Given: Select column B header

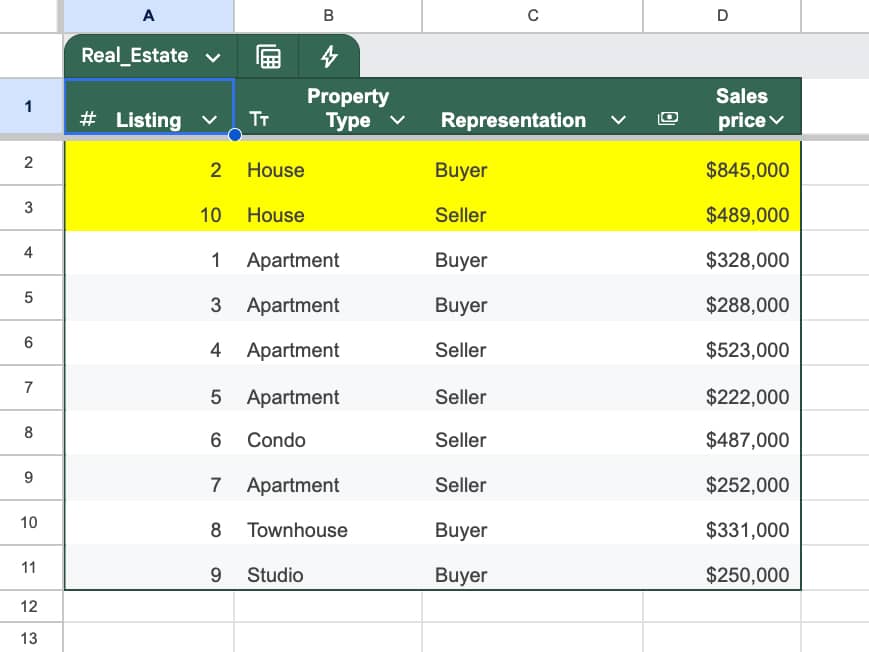Looking at the screenshot, I should [x=328, y=16].
